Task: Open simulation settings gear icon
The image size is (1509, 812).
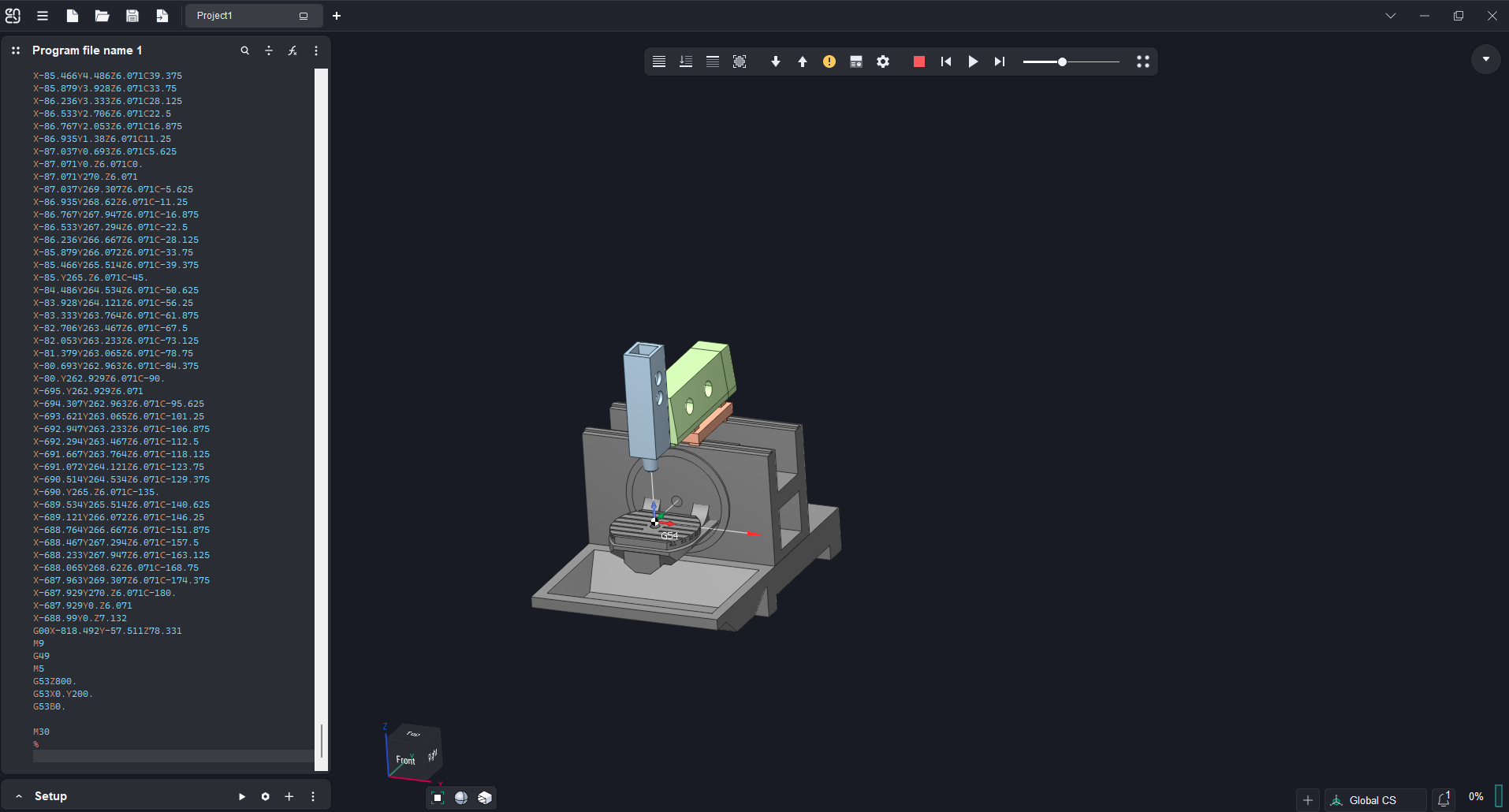Action: tap(883, 61)
